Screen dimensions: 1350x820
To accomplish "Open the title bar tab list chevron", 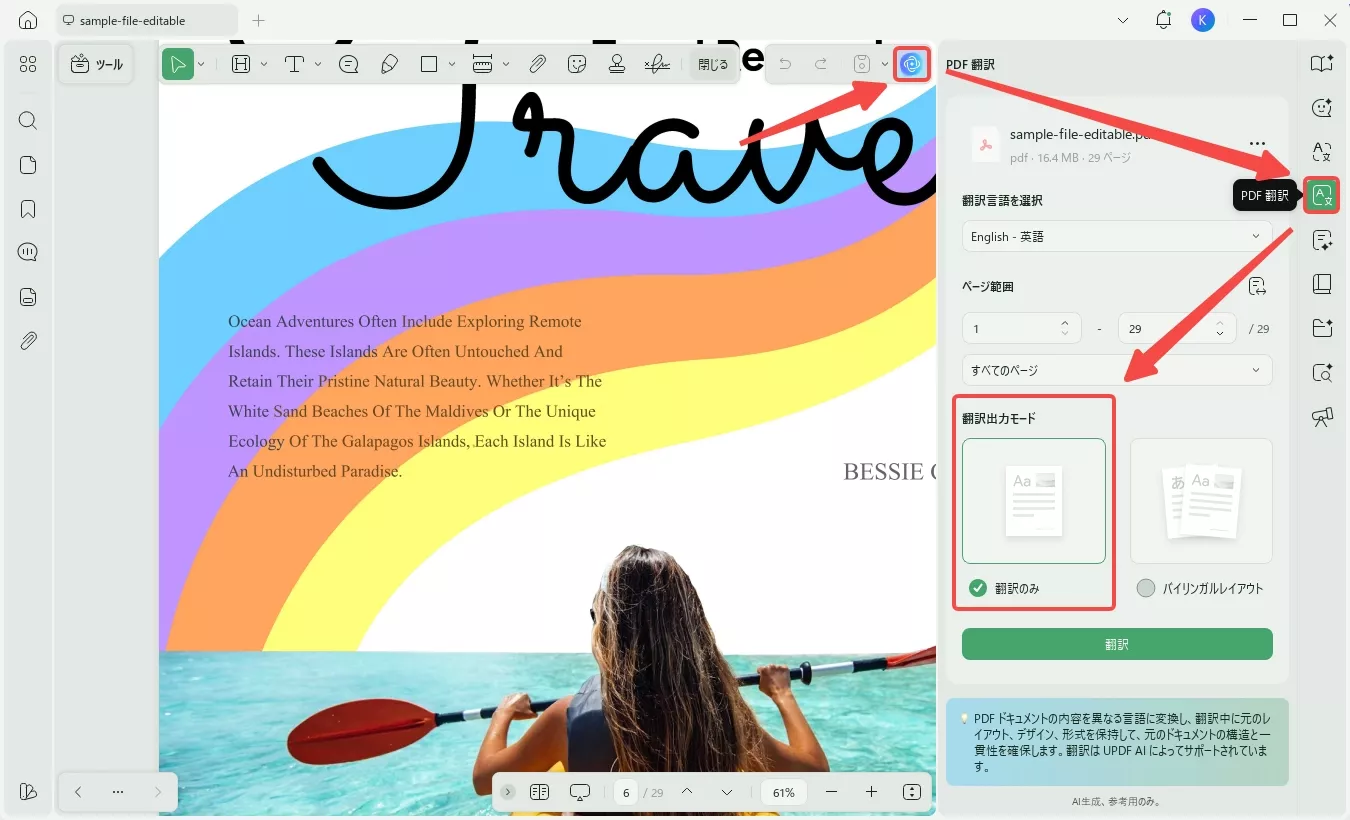I will click(1123, 20).
